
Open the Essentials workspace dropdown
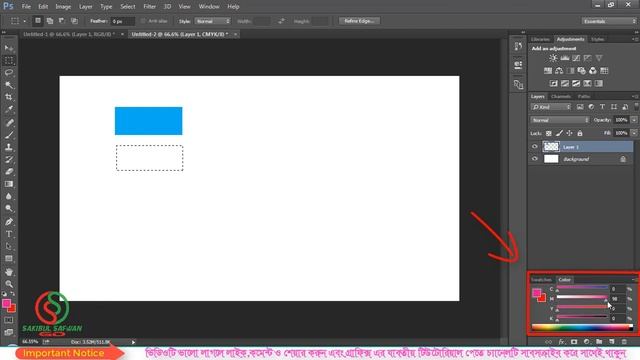point(609,21)
